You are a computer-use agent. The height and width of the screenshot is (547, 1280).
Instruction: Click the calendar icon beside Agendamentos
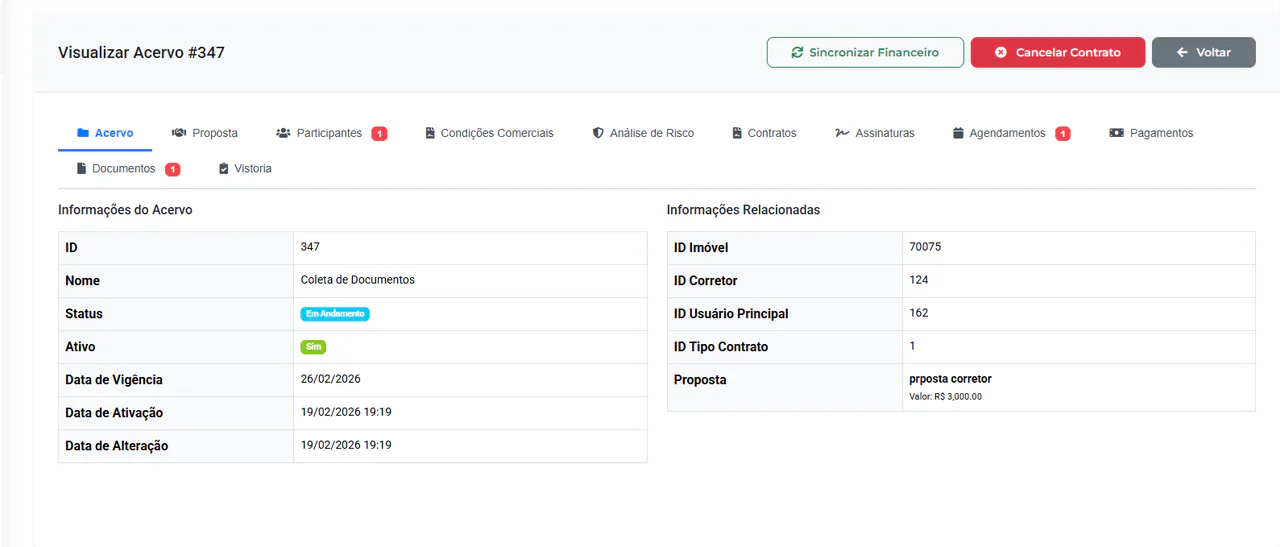(958, 133)
